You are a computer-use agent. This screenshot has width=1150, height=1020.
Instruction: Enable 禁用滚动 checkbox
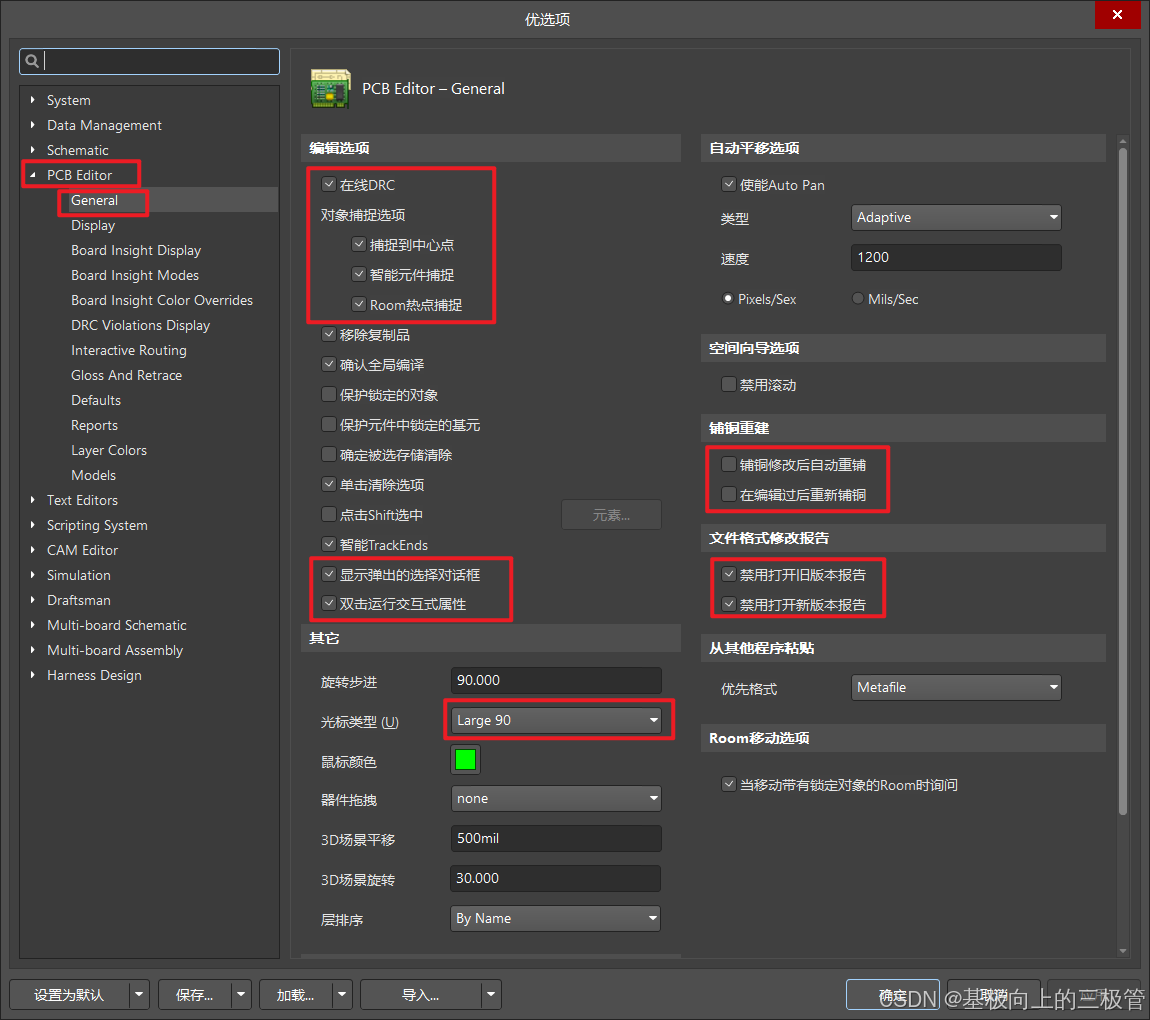[x=728, y=384]
